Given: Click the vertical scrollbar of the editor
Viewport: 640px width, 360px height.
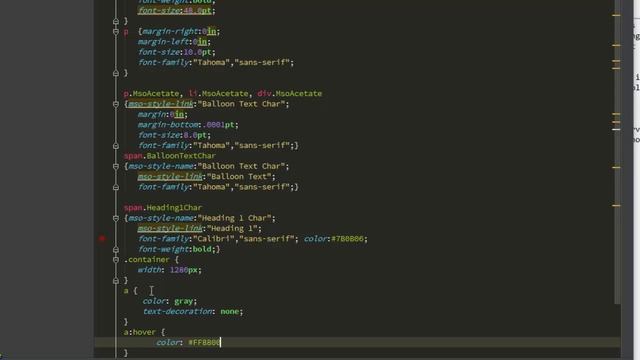Looking at the screenshot, I should pyautogui.click(x=617, y=152).
